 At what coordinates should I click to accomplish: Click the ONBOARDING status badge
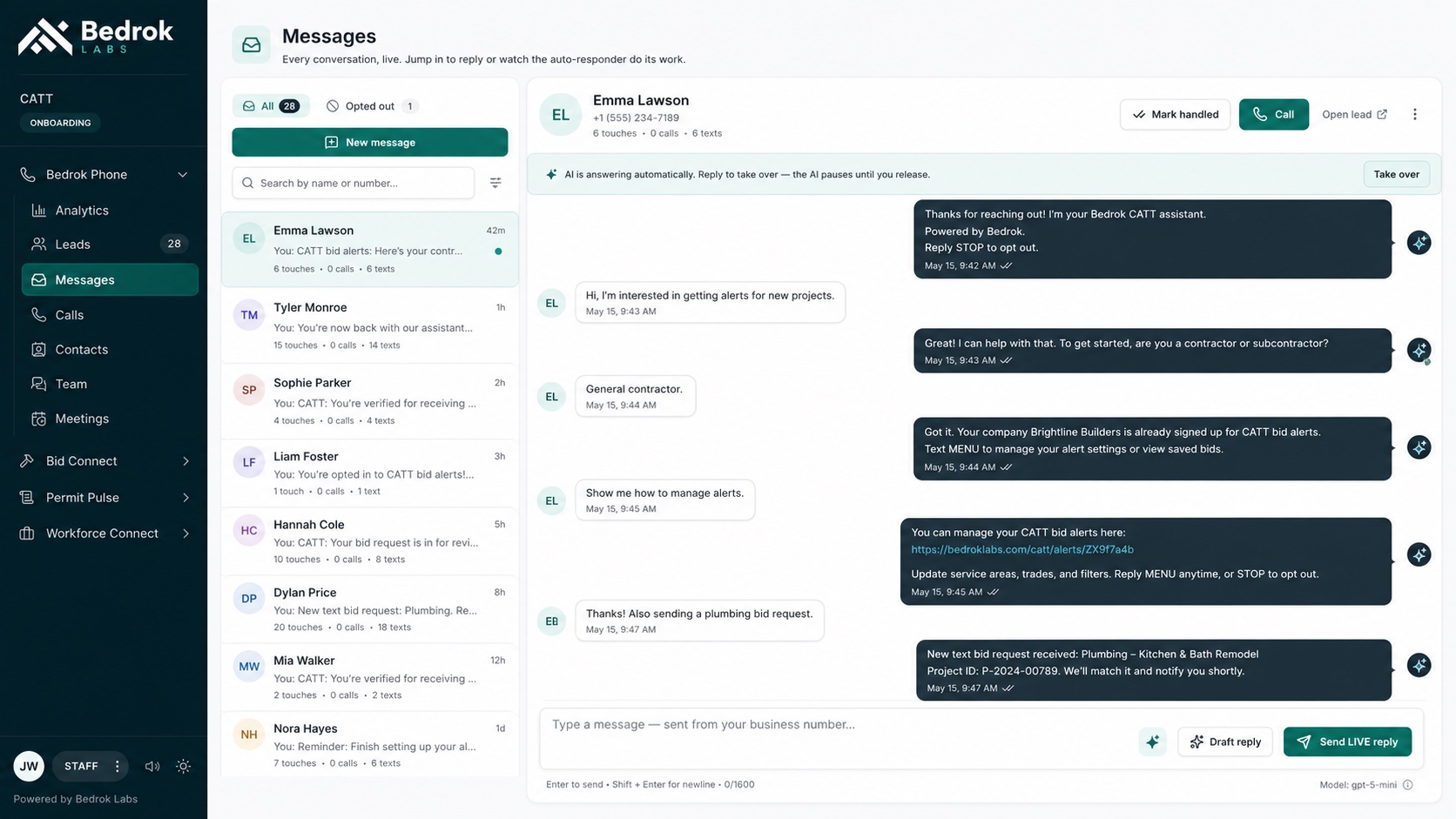[x=60, y=123]
